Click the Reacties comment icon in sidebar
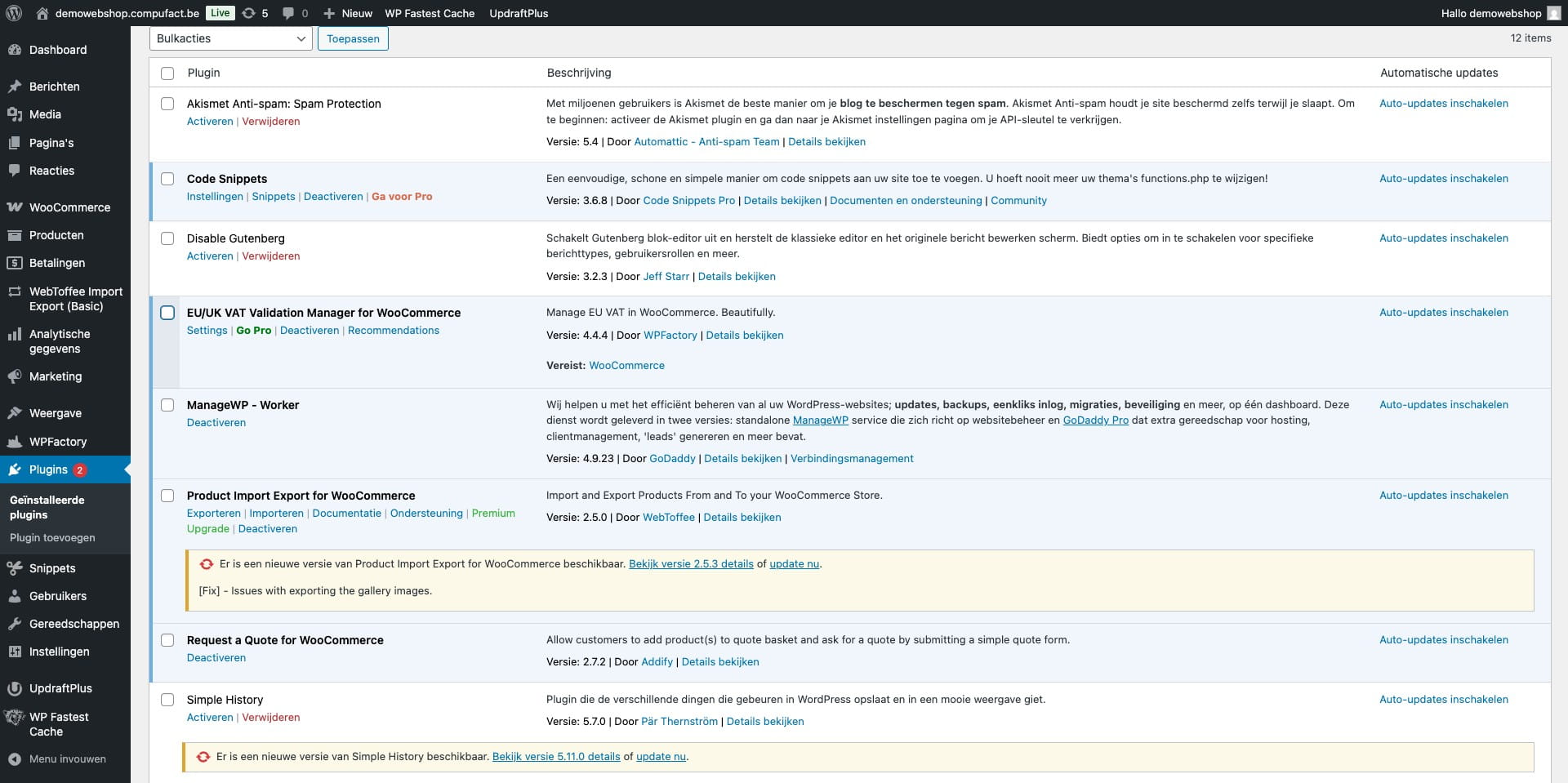Viewport: 1568px width, 783px height. pyautogui.click(x=15, y=171)
